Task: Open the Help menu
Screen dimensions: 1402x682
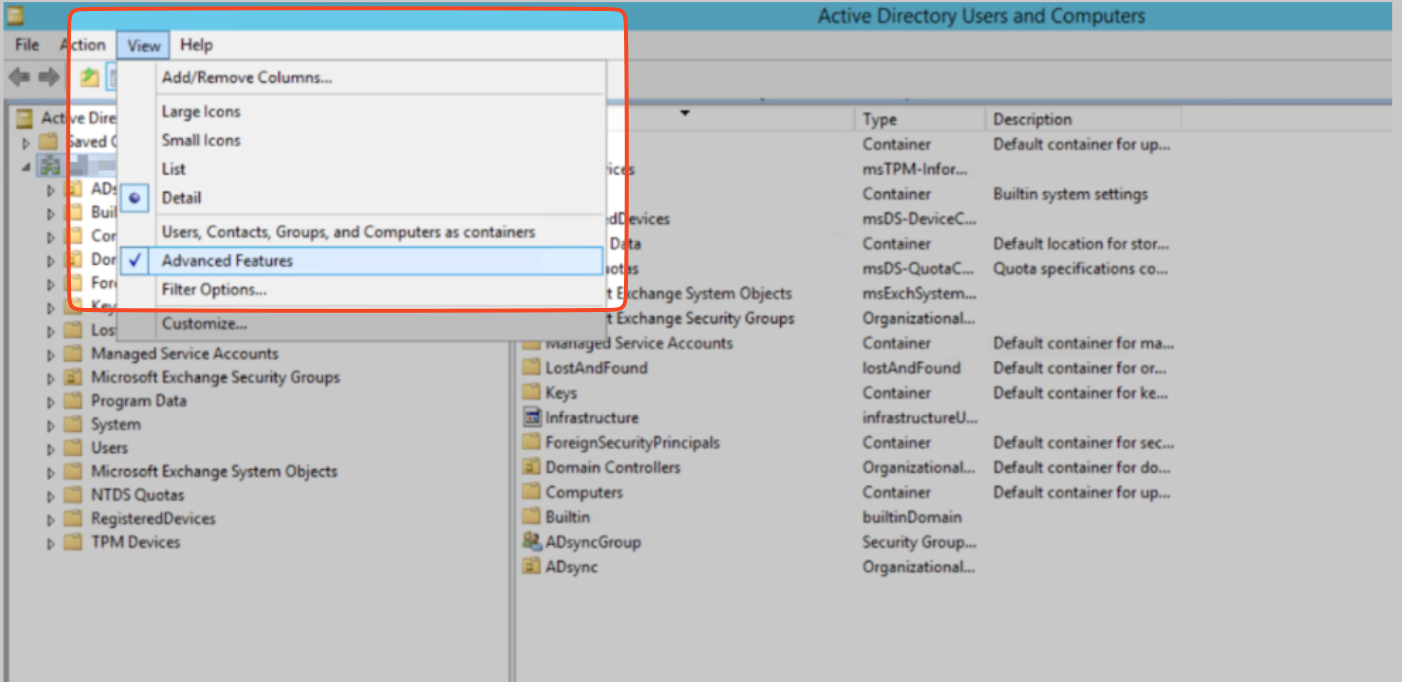Action: 196,45
